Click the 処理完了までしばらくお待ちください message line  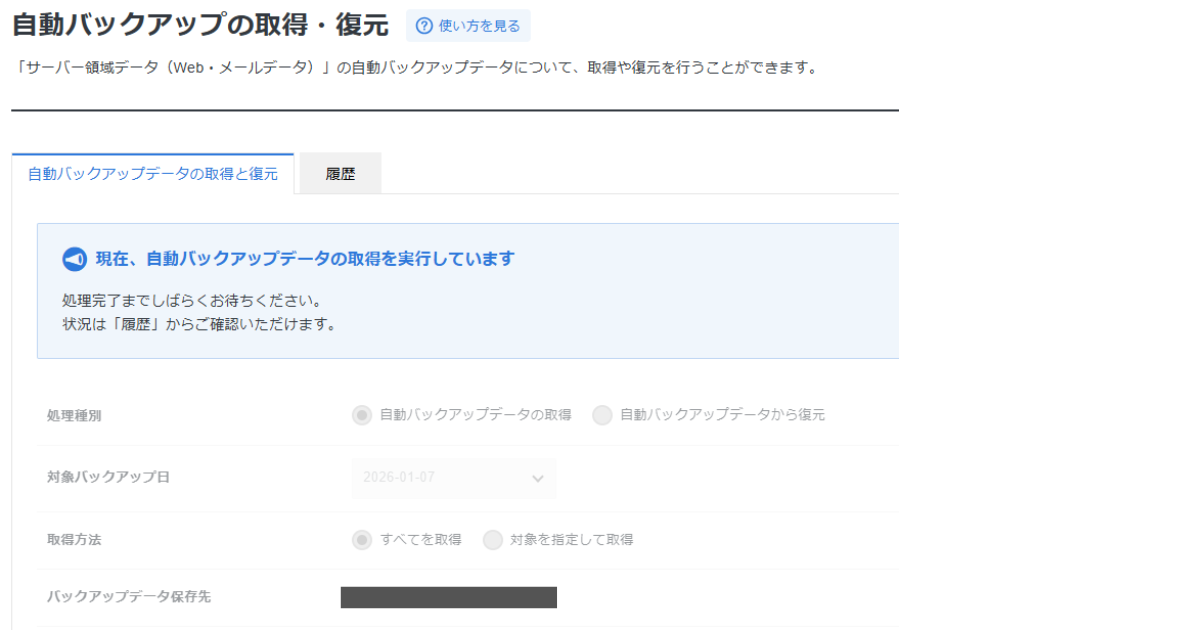click(191, 301)
